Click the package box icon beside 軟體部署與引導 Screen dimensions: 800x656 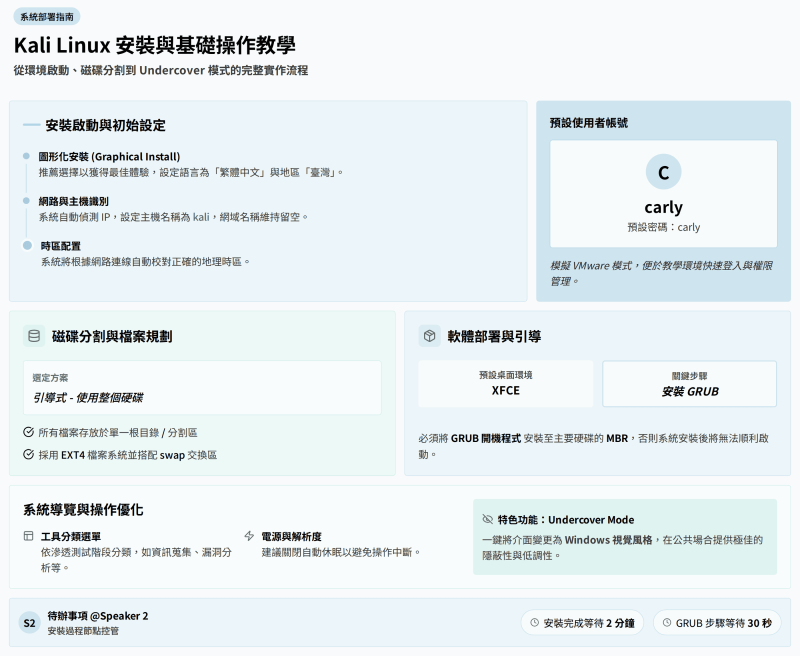[430, 336]
